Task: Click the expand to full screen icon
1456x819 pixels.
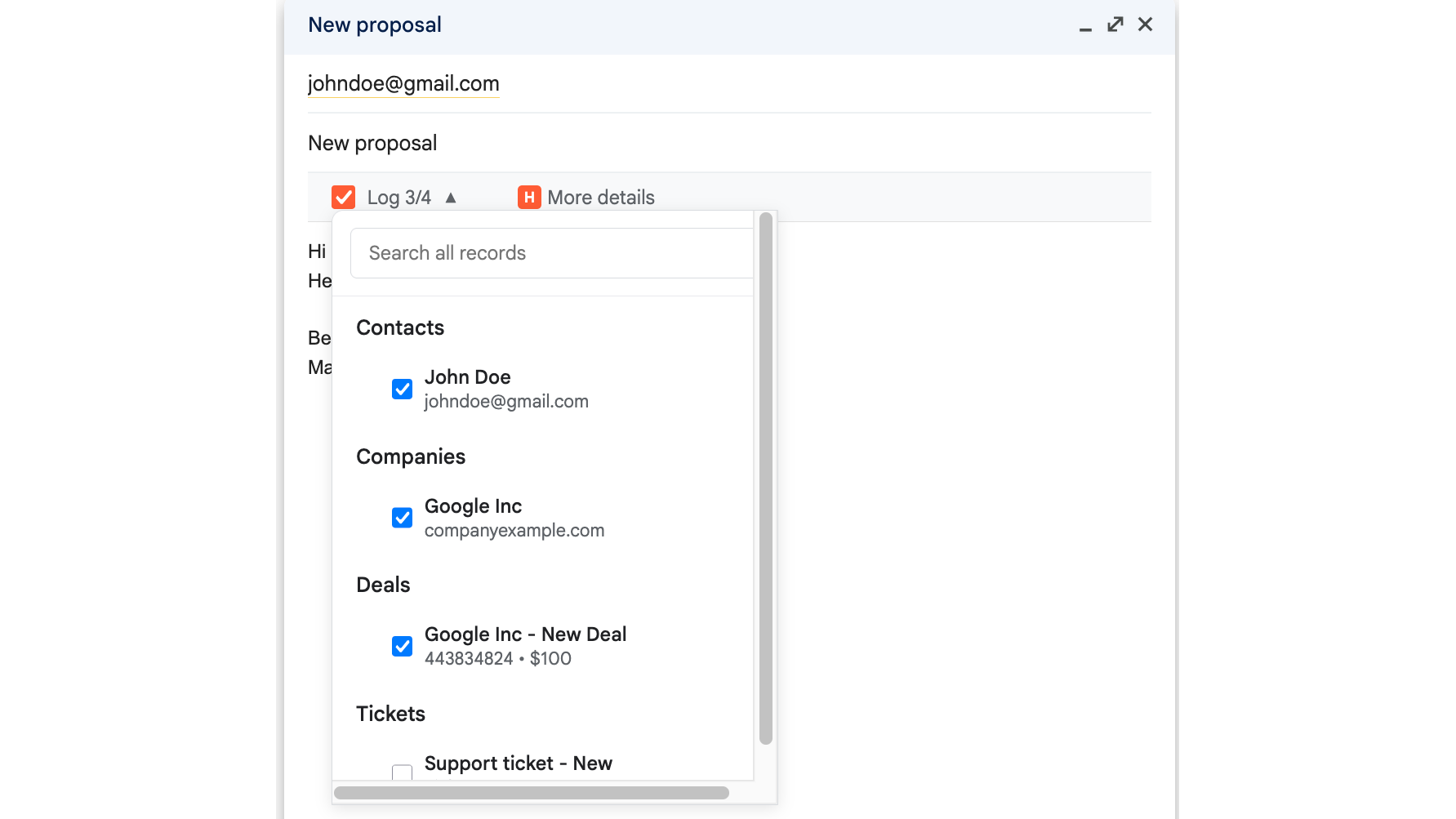Action: (x=1115, y=24)
